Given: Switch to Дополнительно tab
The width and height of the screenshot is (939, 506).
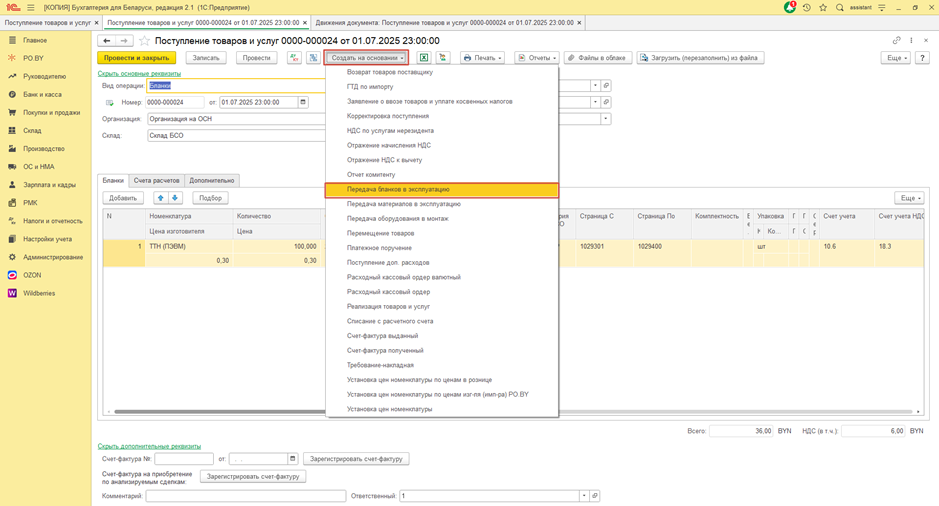Looking at the screenshot, I should [212, 180].
